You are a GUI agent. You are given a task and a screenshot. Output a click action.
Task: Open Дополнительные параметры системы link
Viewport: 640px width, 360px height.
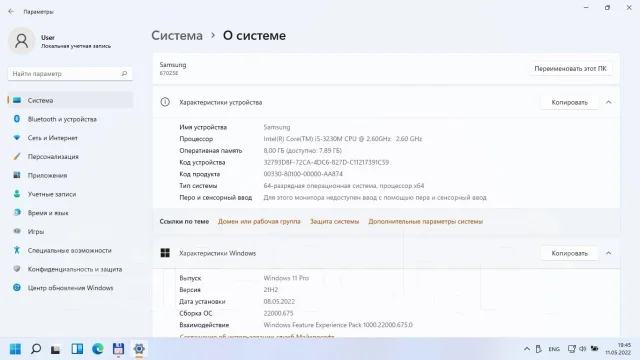[425, 222]
